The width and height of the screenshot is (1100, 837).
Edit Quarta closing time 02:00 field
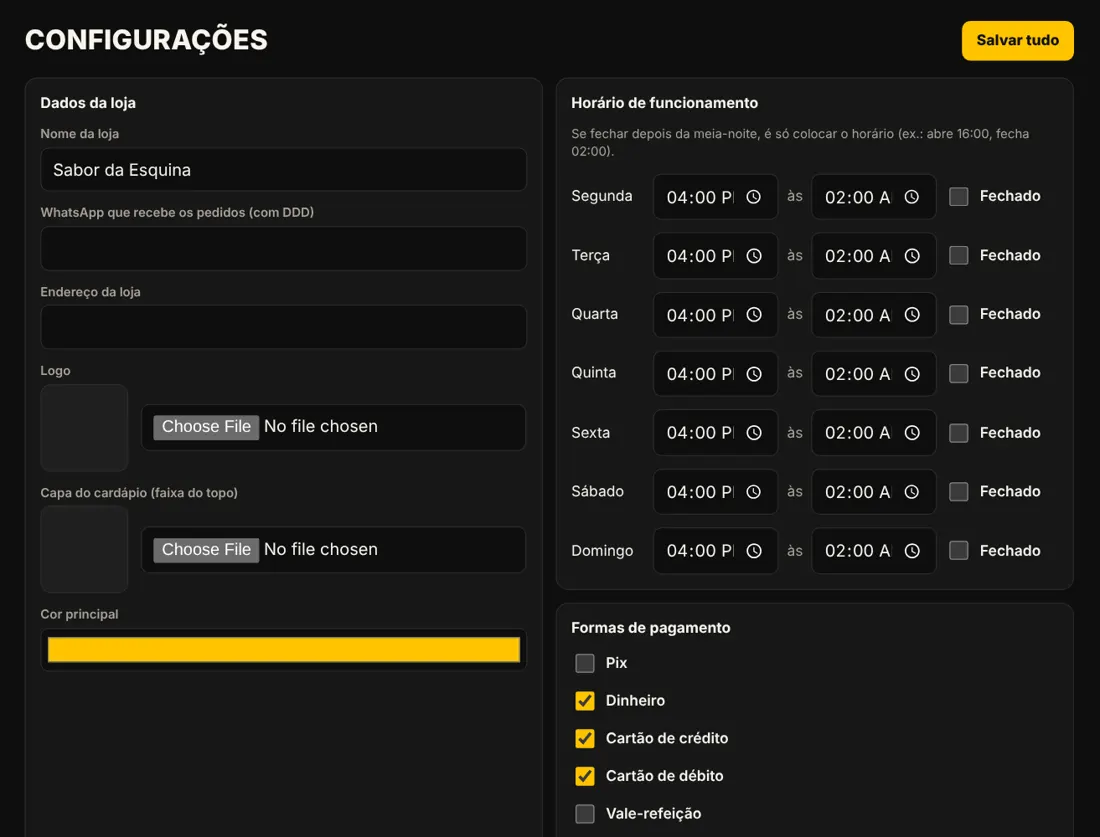(873, 315)
